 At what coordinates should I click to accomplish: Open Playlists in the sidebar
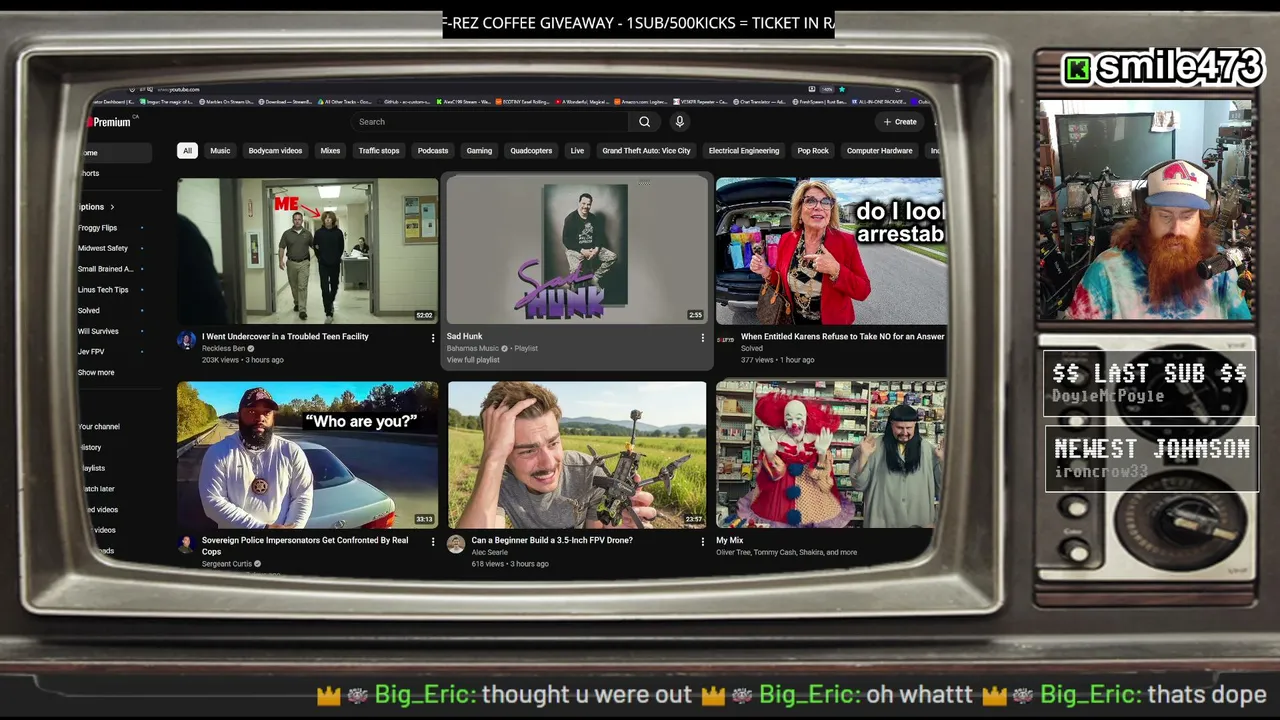(x=93, y=468)
